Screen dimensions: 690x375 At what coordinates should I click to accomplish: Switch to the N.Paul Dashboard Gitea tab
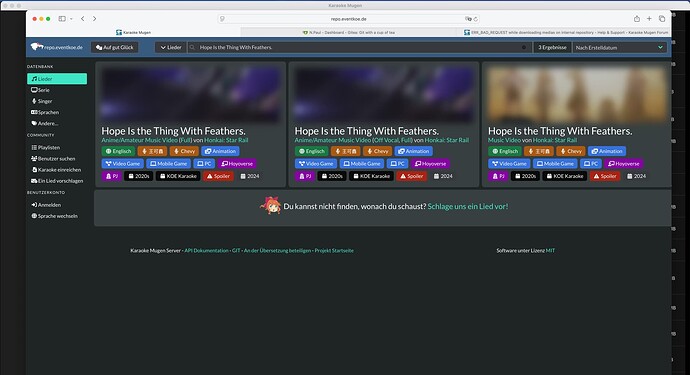349,32
